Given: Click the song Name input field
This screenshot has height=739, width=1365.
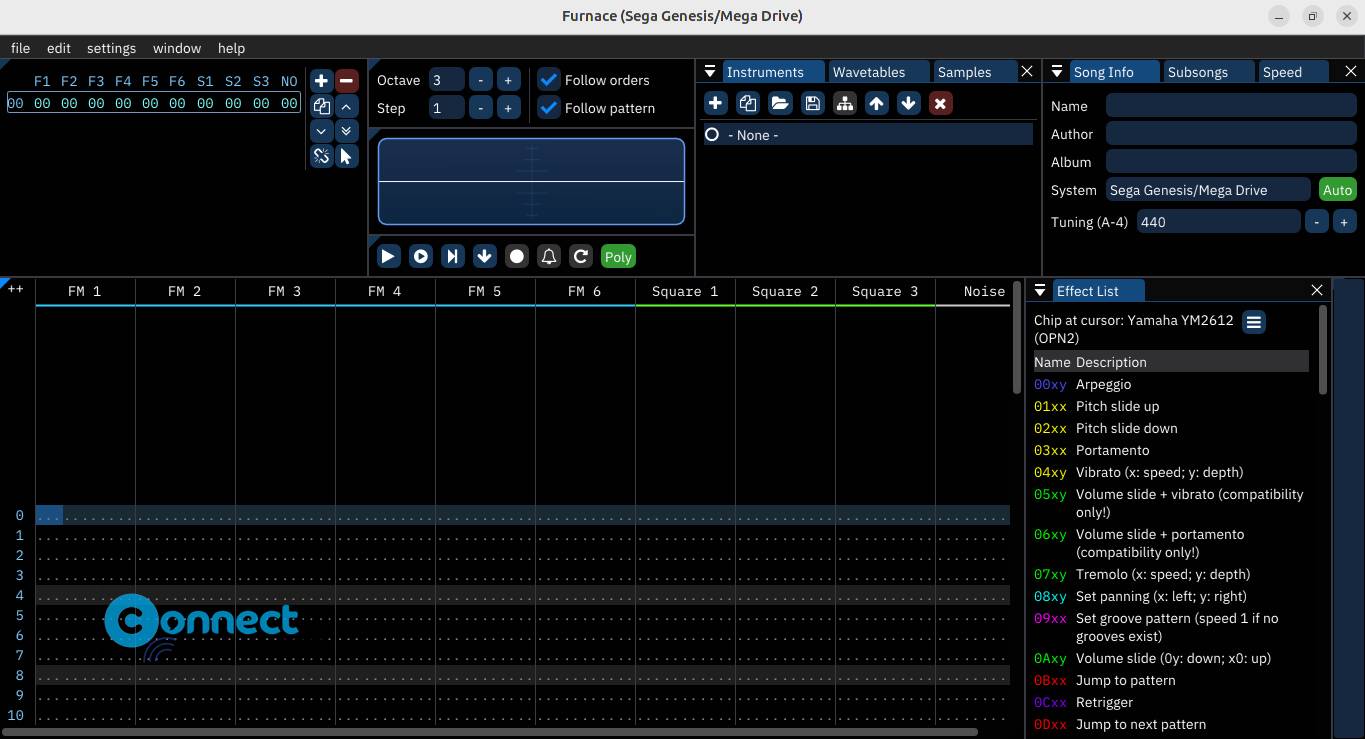Looking at the screenshot, I should coord(1231,106).
